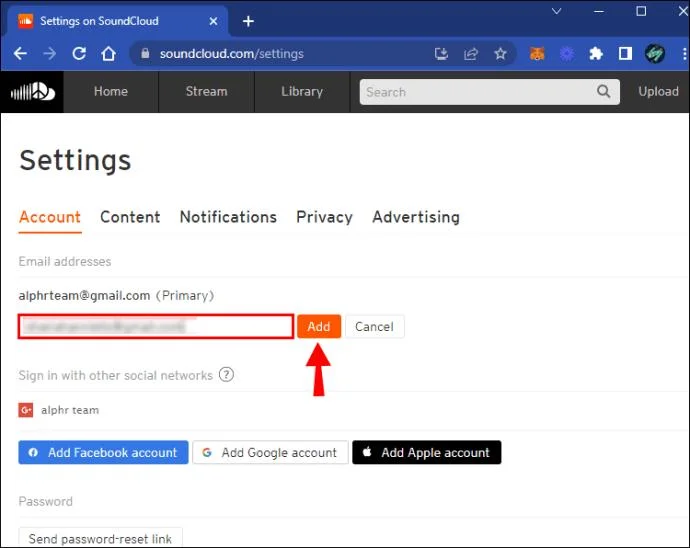Click Add Google account button
The height and width of the screenshot is (548, 690).
(270, 452)
